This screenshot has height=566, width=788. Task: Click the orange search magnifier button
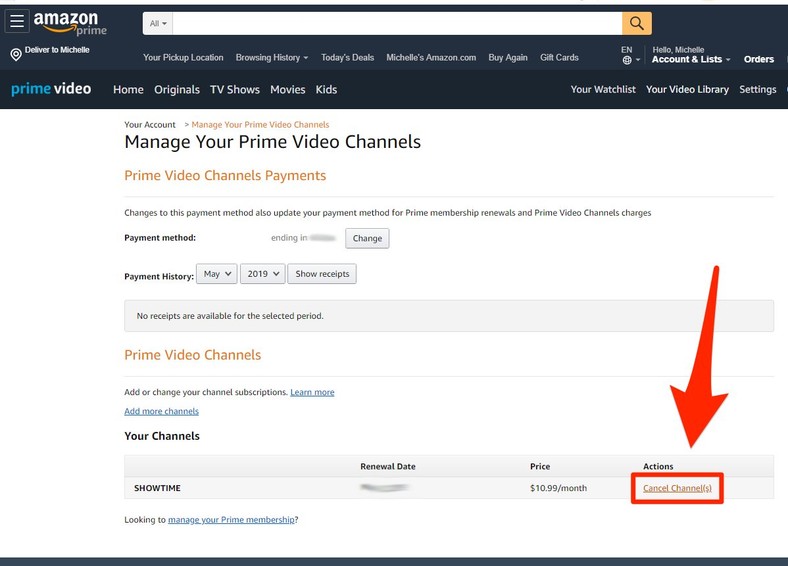point(636,23)
